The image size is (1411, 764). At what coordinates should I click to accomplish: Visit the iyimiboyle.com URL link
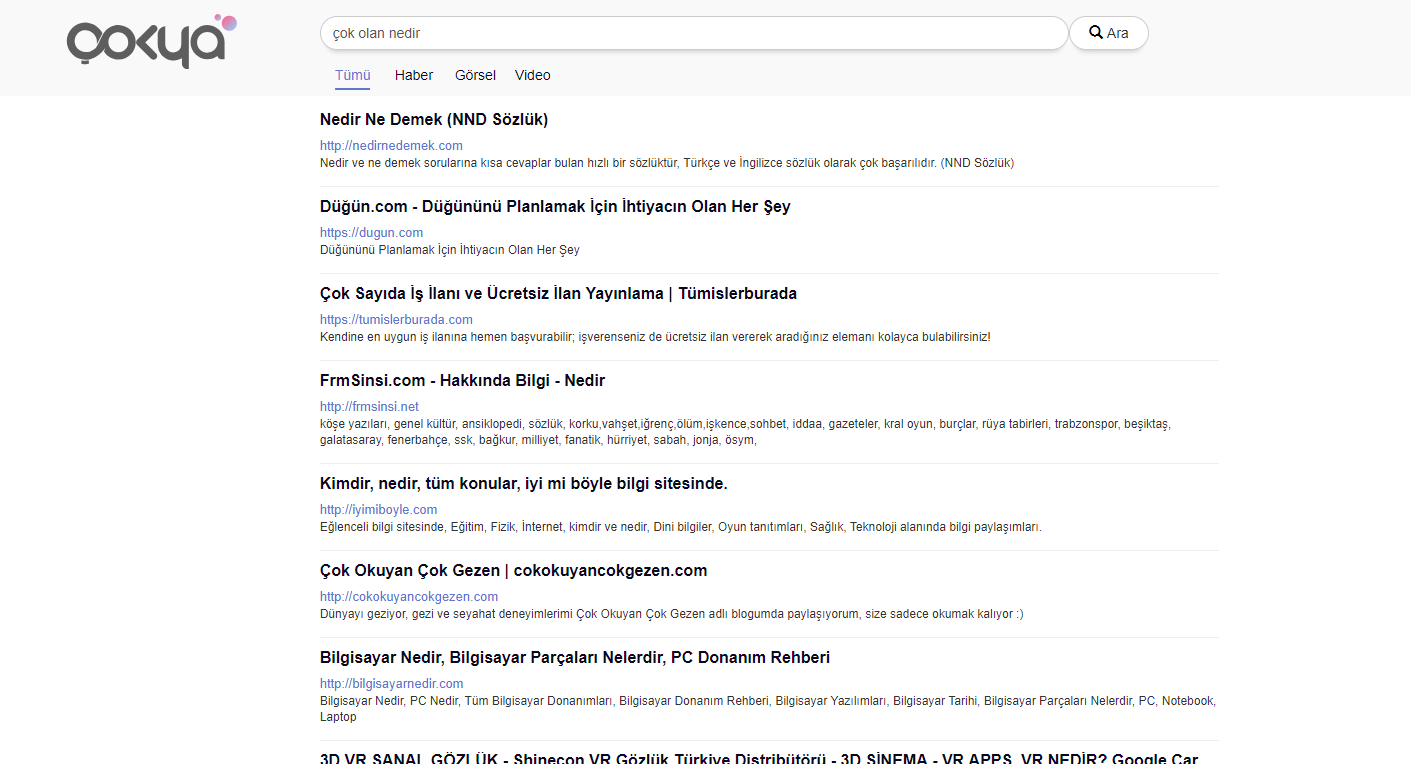[x=378, y=510]
